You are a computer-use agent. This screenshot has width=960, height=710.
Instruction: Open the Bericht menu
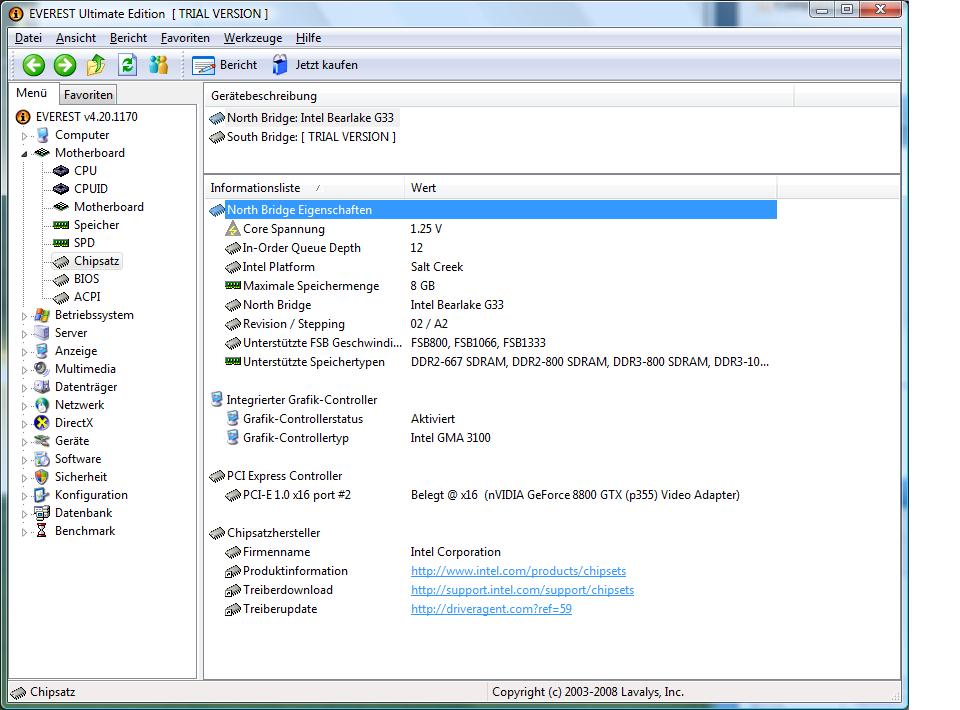[x=129, y=38]
